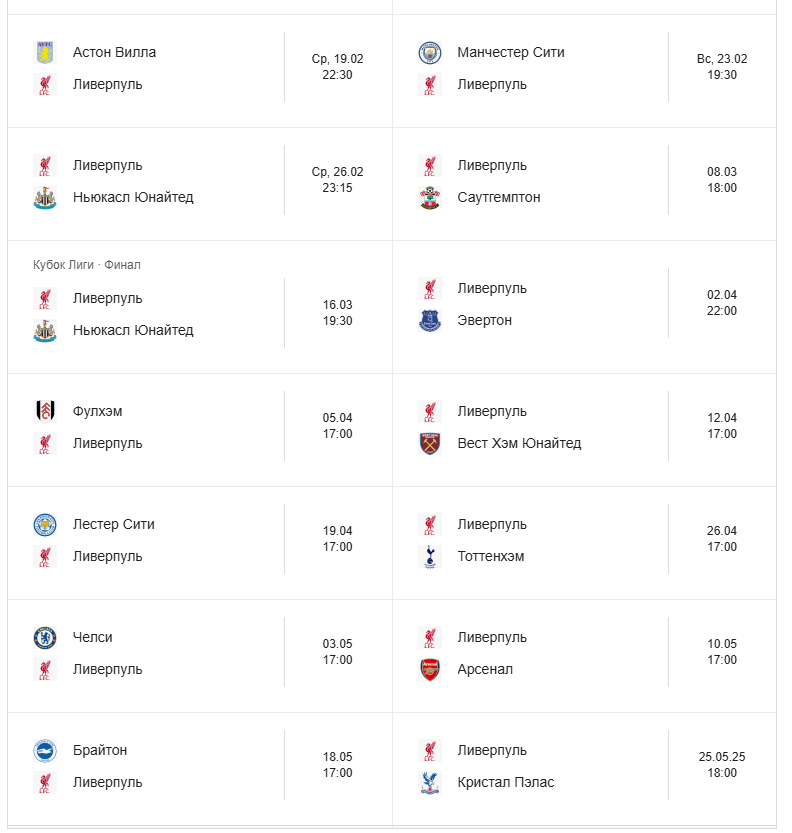Image resolution: width=792 pixels, height=833 pixels.
Task: Click the 'Вс, 23.02 19:30' match time
Action: point(722,67)
